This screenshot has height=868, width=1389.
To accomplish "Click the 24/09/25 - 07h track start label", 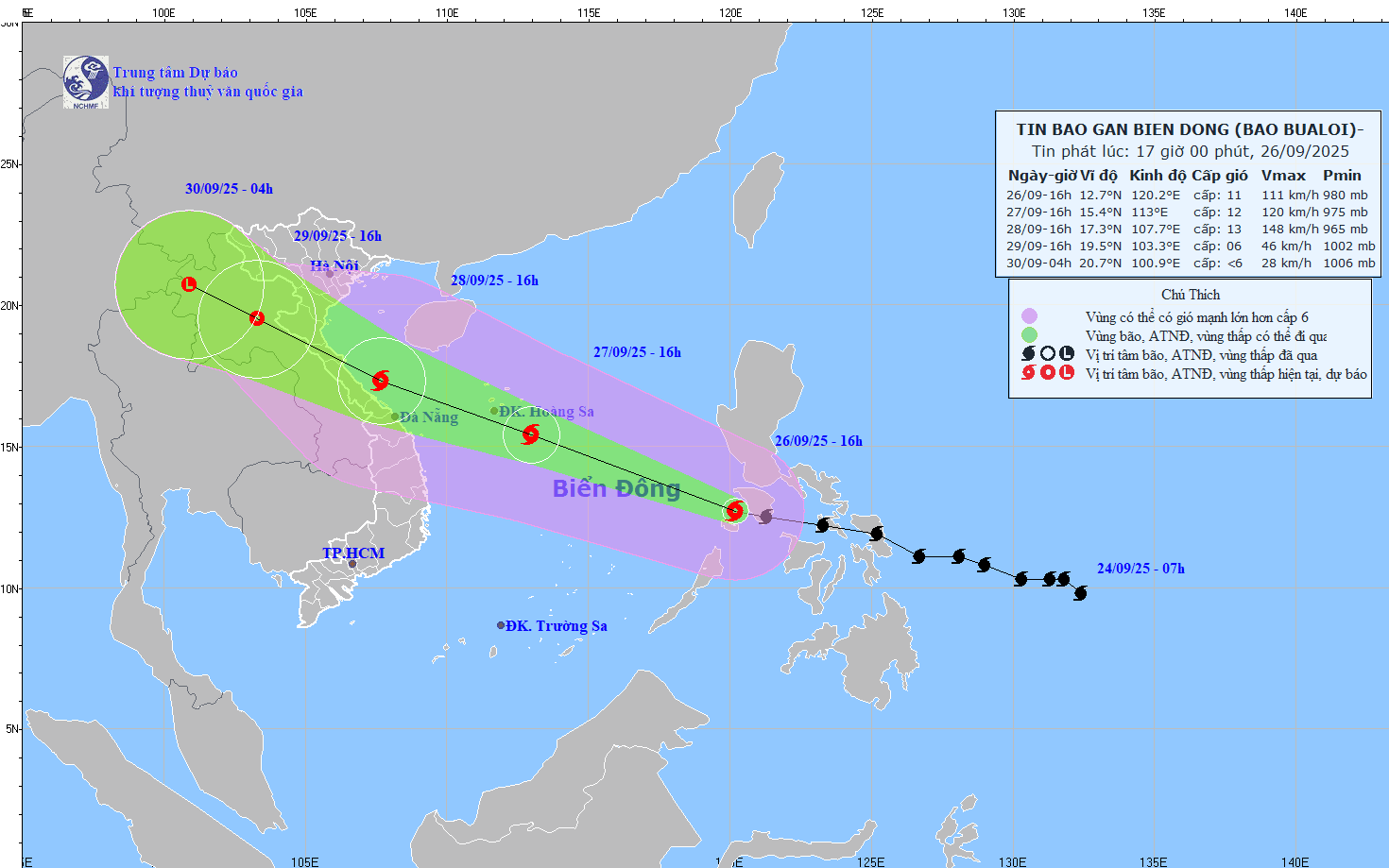I will point(1140,569).
